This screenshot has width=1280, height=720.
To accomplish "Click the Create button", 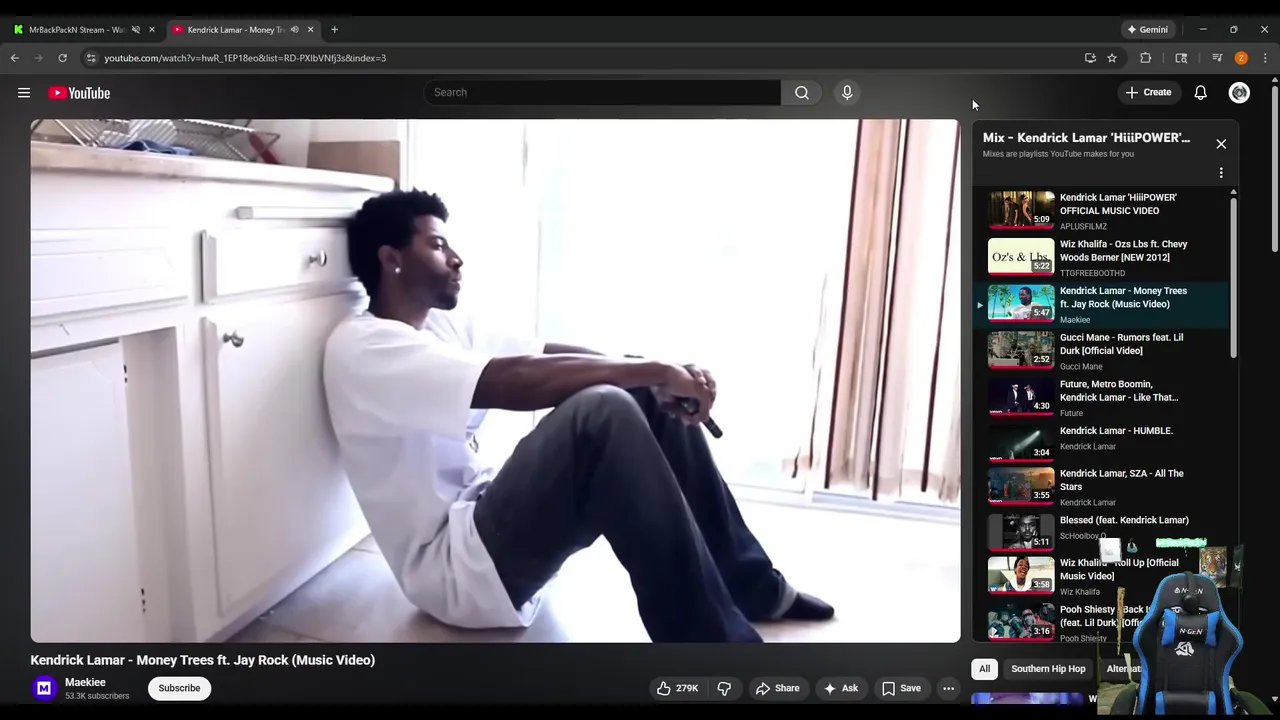I will [x=1148, y=92].
